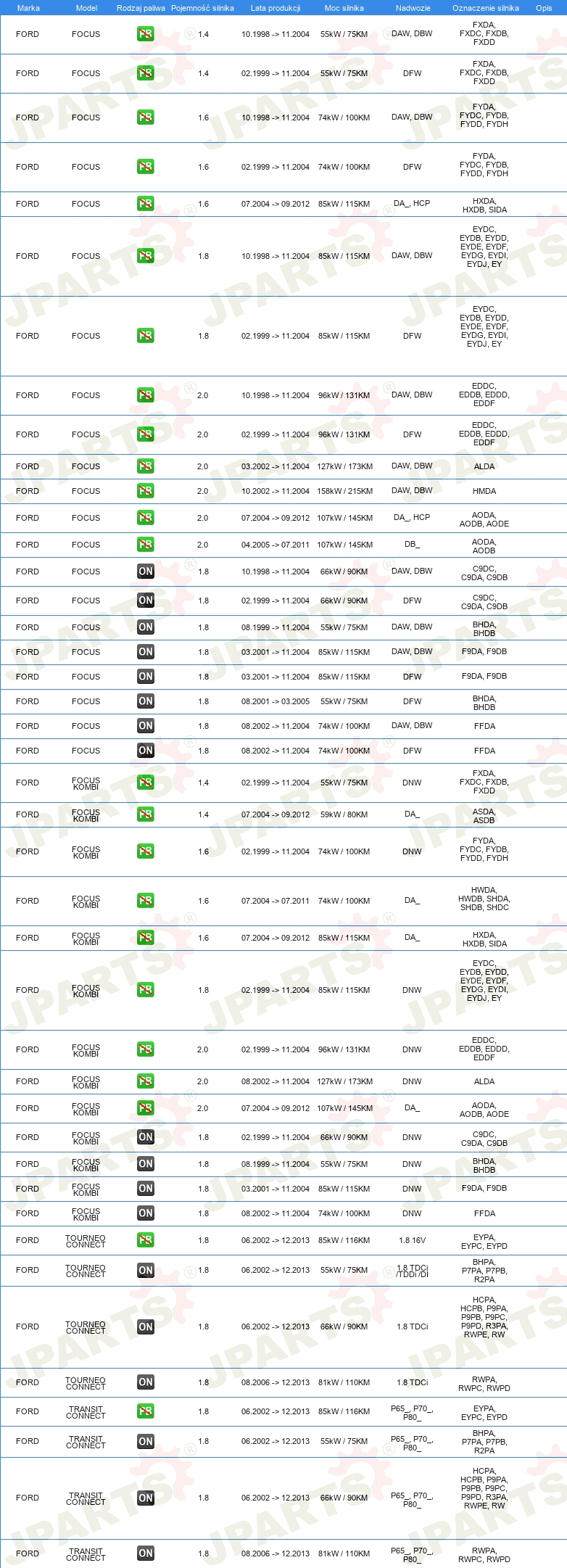Screen dimensions: 567x1568
Task: Select the ON diesel icon for Focus 66kW/90KM DFW
Action: coord(146,601)
